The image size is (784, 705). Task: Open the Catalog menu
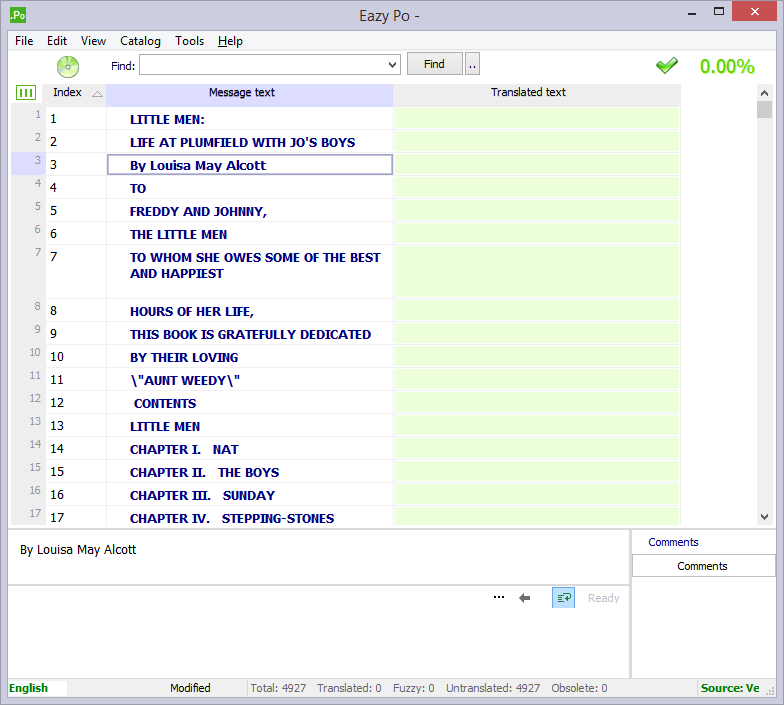click(140, 41)
